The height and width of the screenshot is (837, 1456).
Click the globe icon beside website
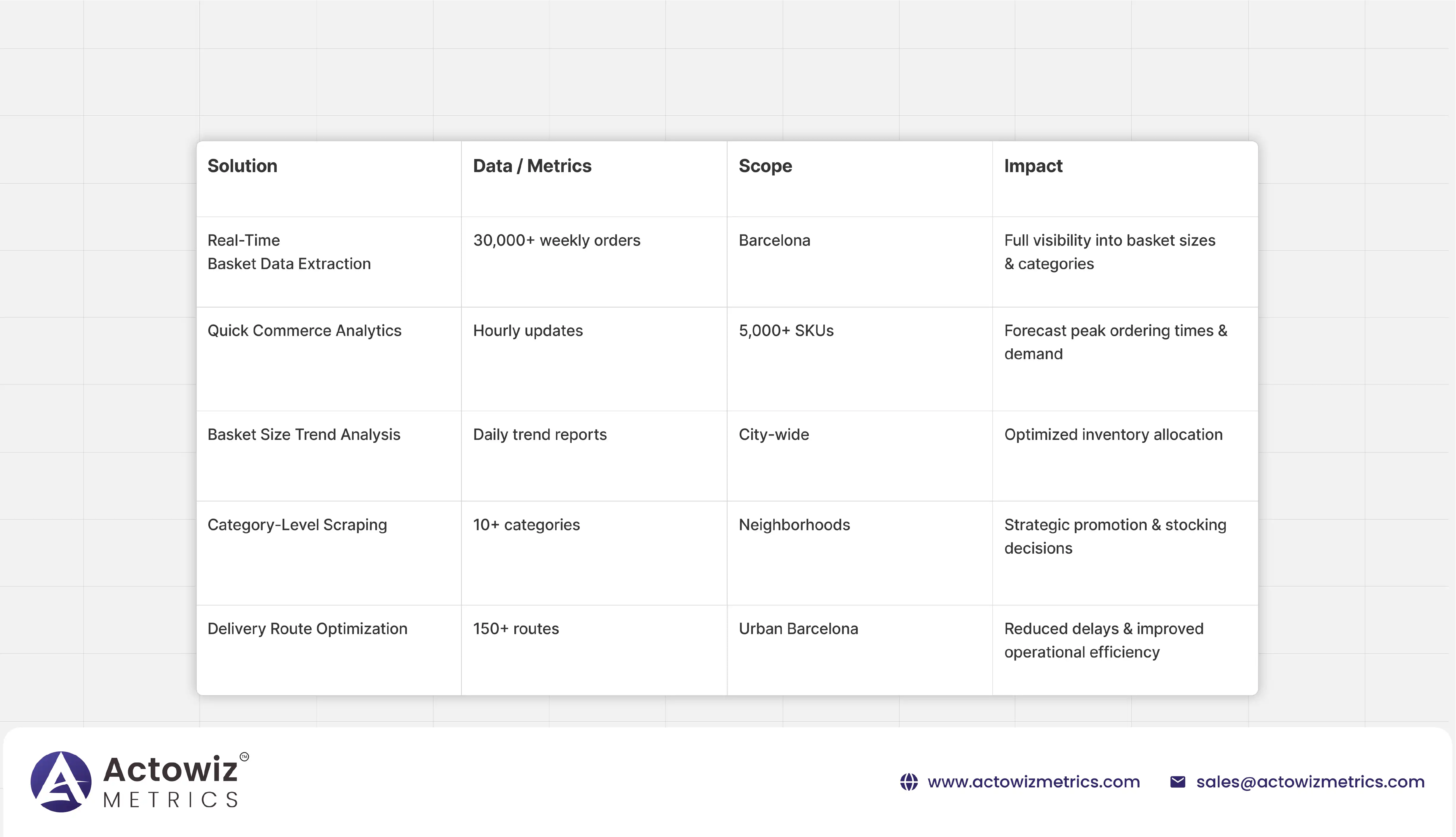tap(908, 782)
